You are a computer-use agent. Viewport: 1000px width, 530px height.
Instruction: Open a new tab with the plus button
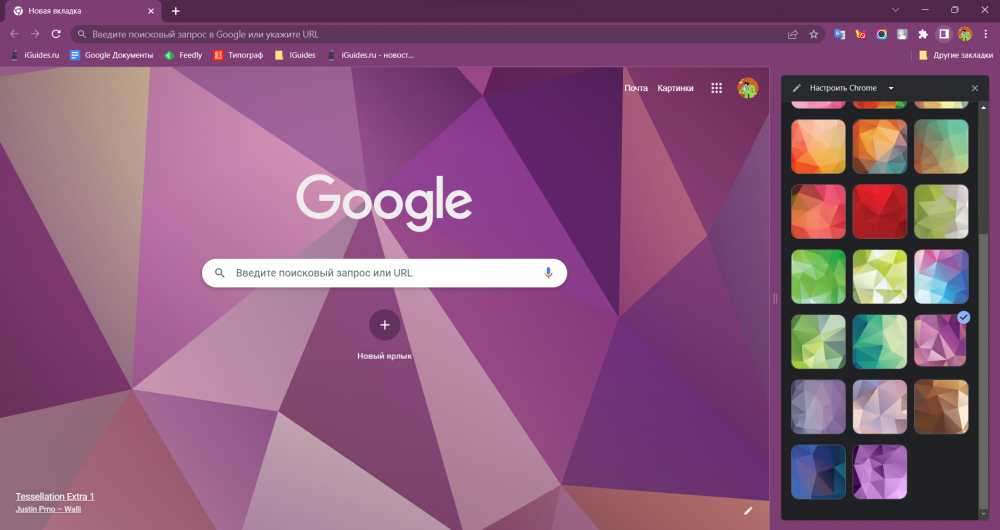175,11
